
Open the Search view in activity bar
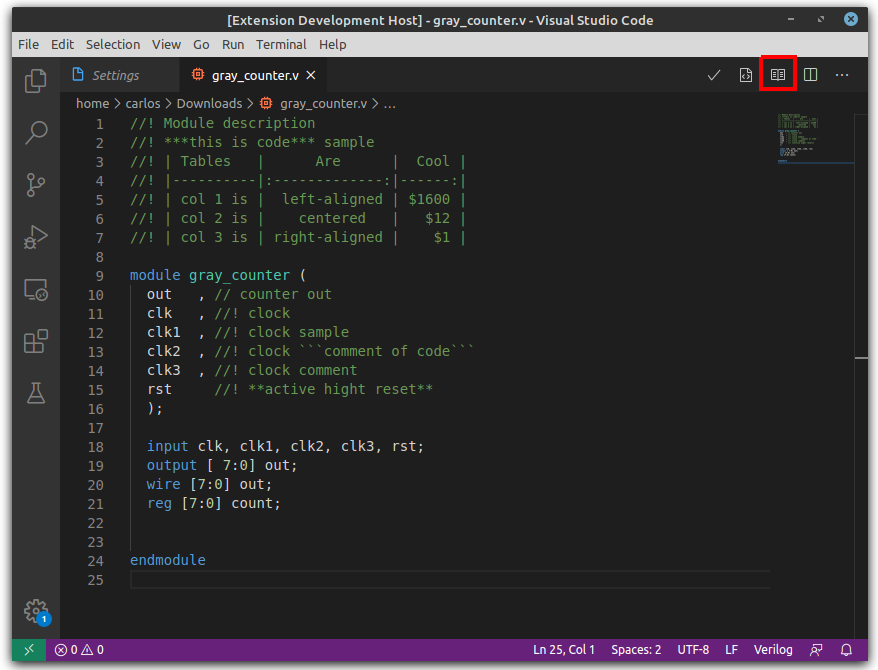pyautogui.click(x=36, y=133)
